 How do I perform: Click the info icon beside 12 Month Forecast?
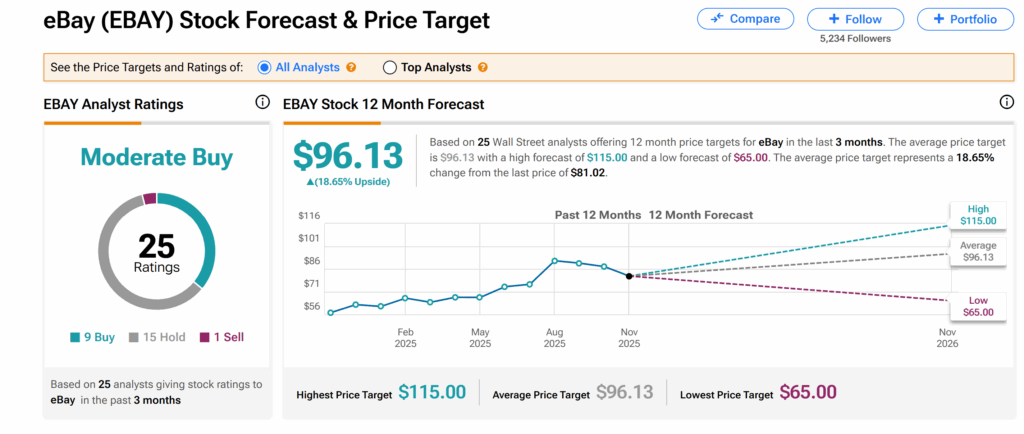(1007, 103)
